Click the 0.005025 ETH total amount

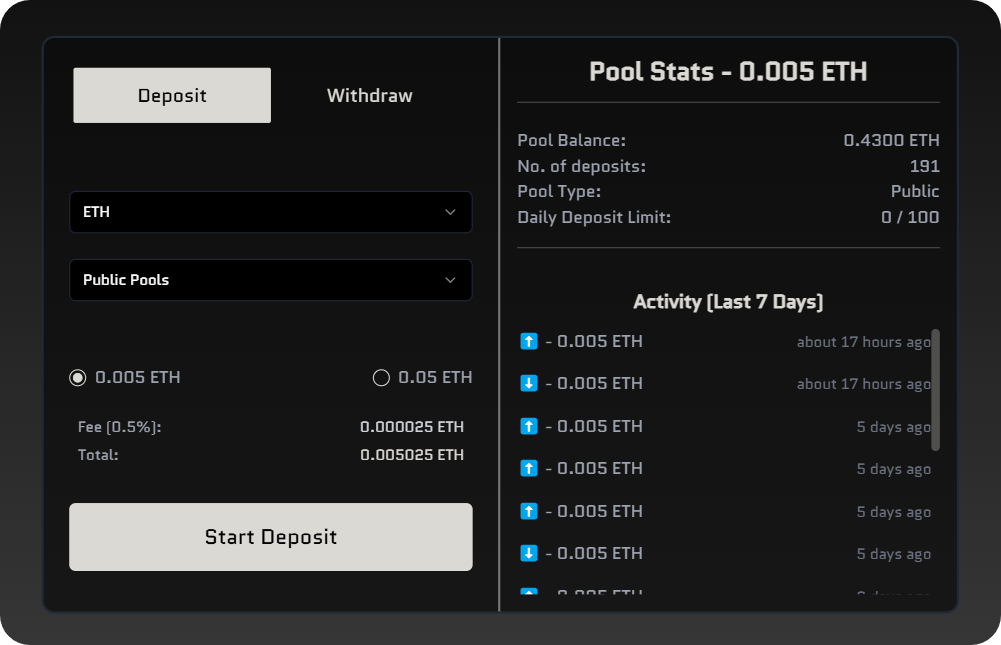click(412, 455)
